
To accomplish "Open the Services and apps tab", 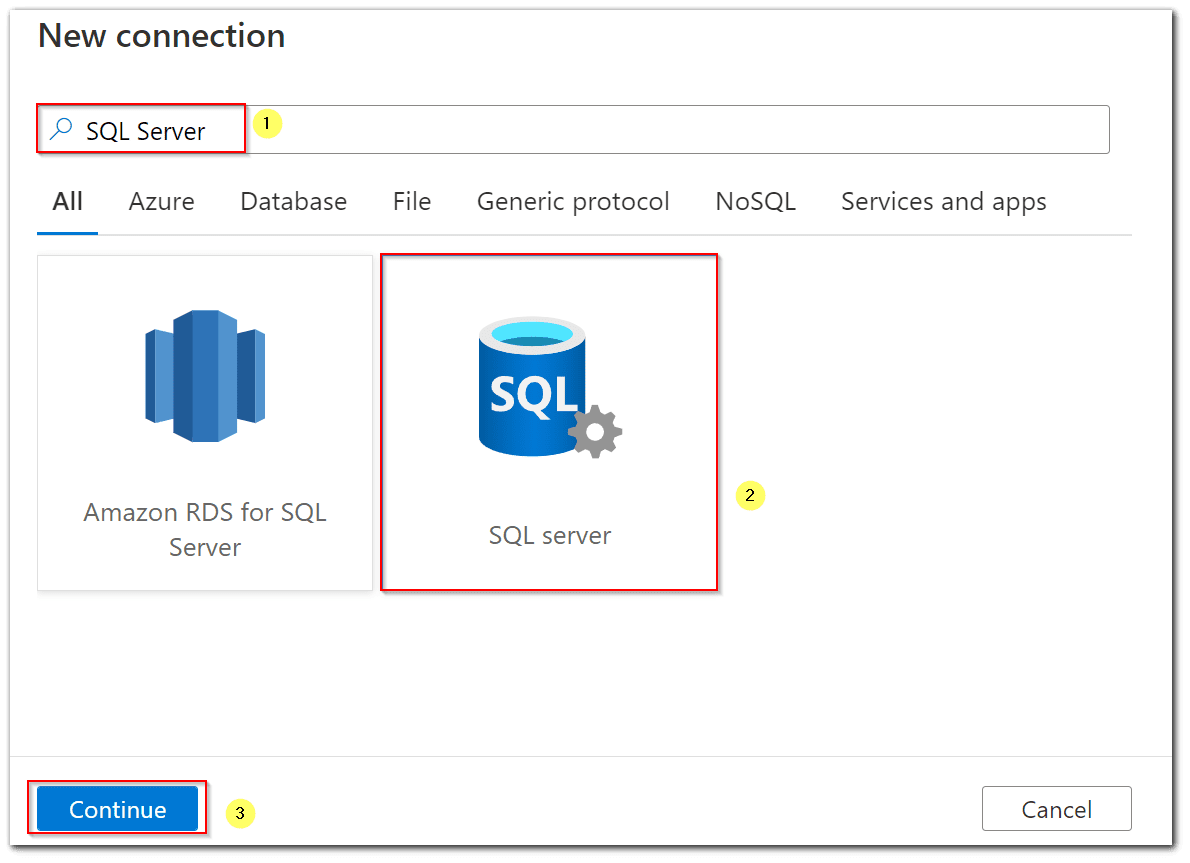I will point(943,202).
